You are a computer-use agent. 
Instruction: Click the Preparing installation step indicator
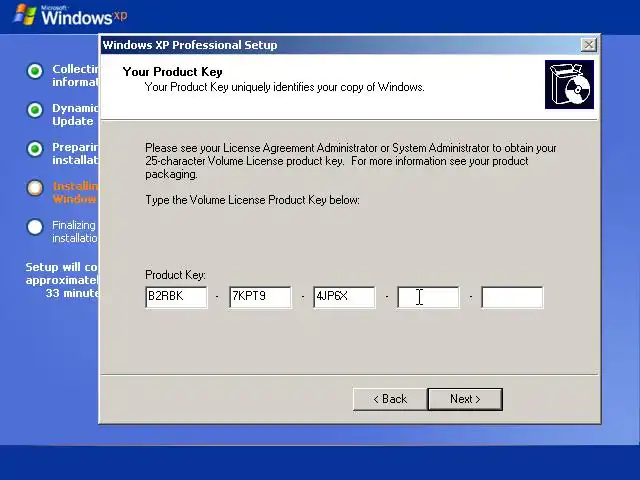pos(35,149)
